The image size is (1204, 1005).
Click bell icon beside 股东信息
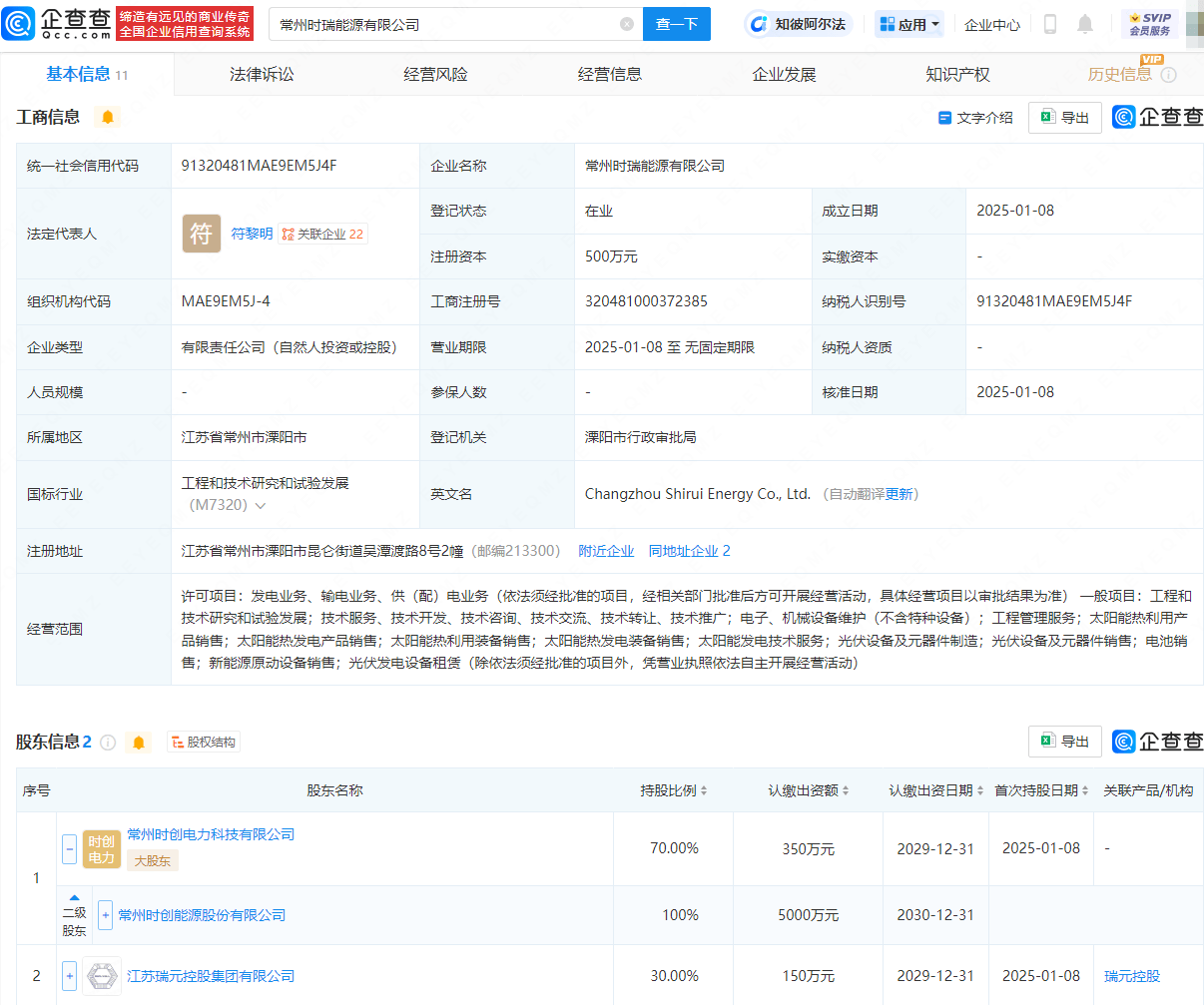[x=139, y=743]
